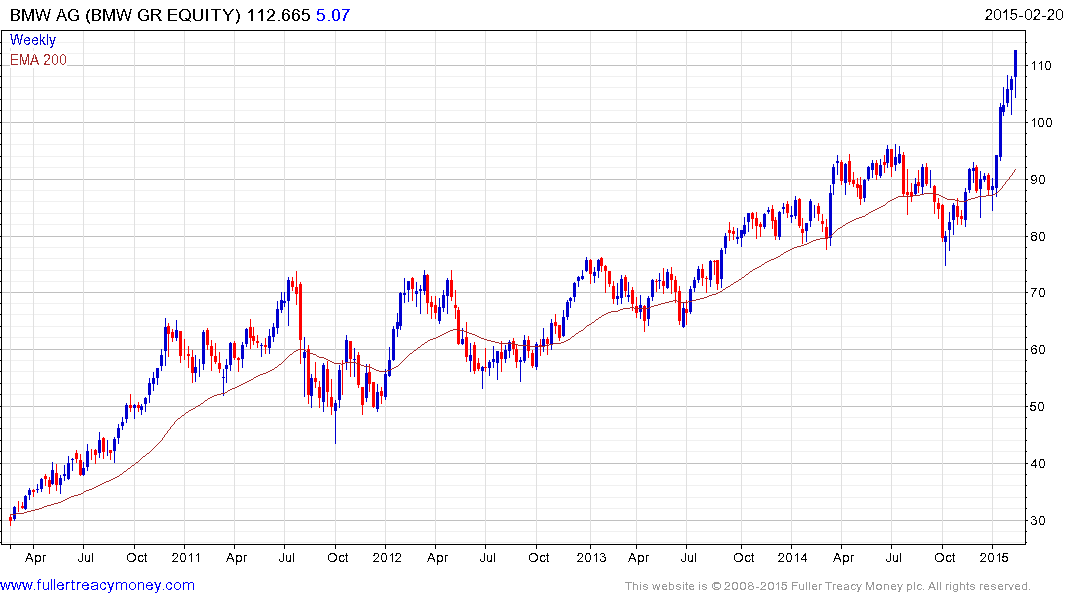Click the 2015-02-20 date label
The width and height of the screenshot is (1075, 600).
coord(1024,14)
